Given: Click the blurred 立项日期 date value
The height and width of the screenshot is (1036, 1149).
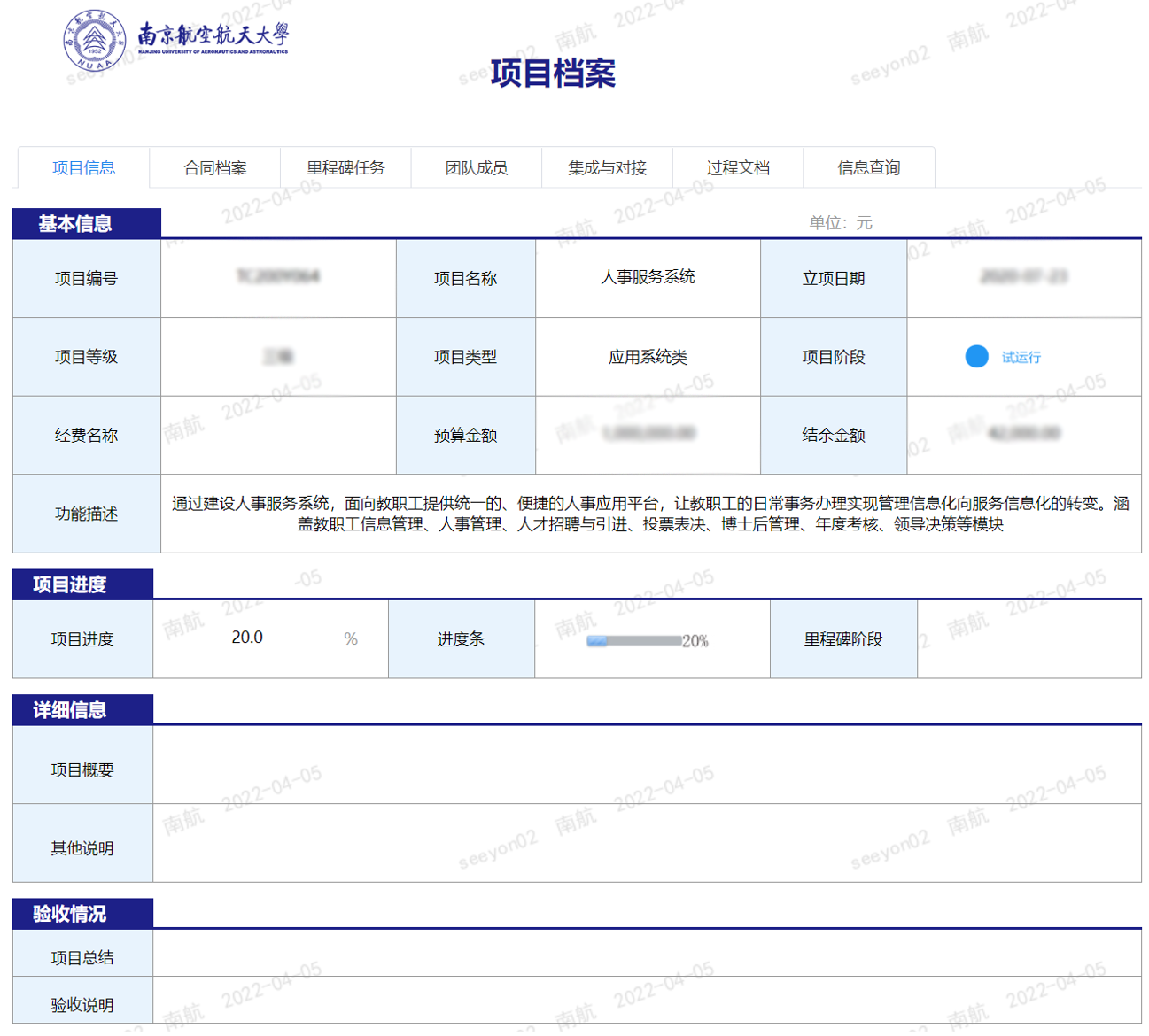Looking at the screenshot, I should coord(1024,276).
